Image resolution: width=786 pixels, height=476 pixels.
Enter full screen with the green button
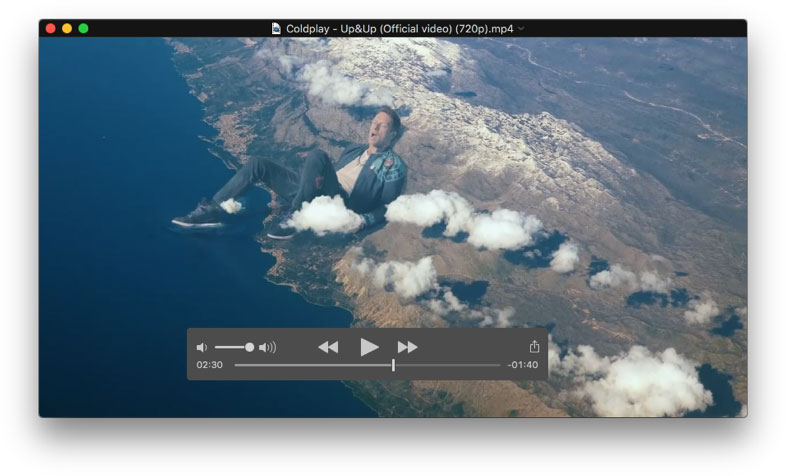point(84,29)
